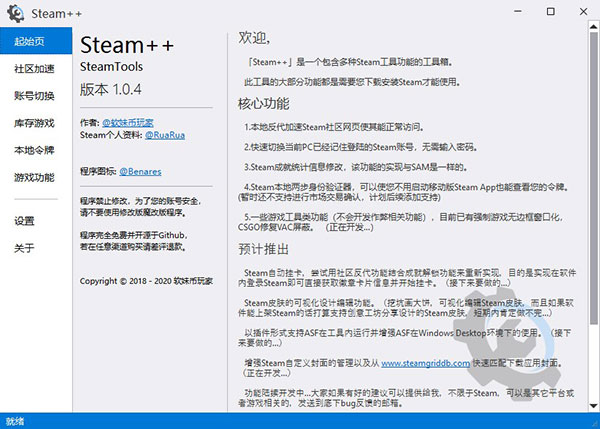The height and width of the screenshot is (429, 600).
Task: Close the Steam++ window
Action: [583, 11]
